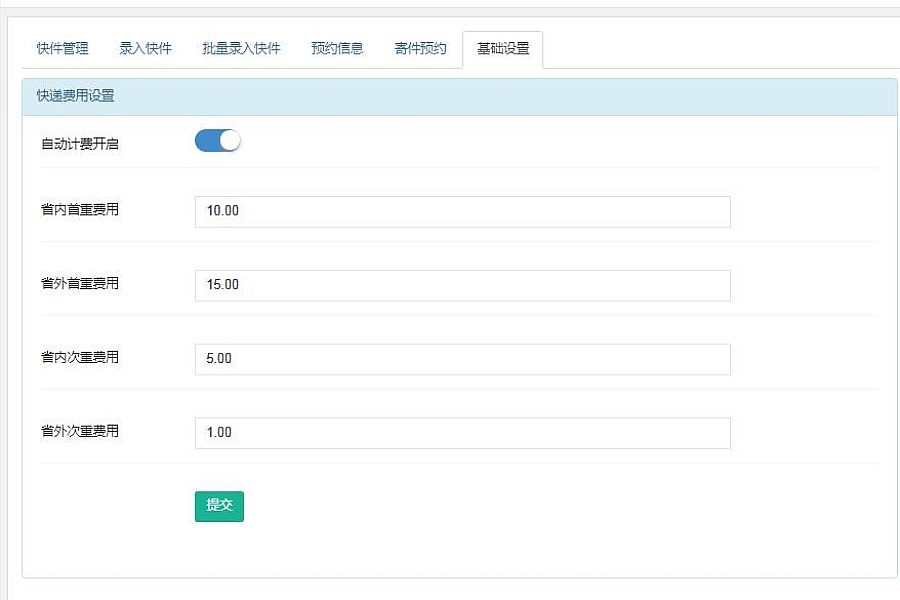Open the 快件管理 tab

(63, 49)
